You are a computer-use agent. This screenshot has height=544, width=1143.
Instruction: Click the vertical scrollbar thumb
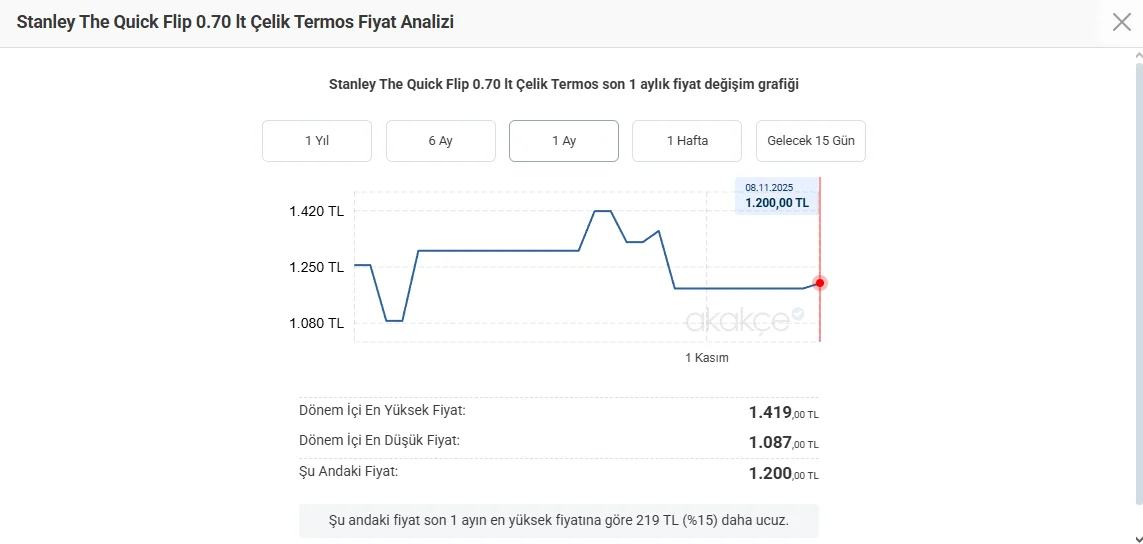click(1137, 280)
